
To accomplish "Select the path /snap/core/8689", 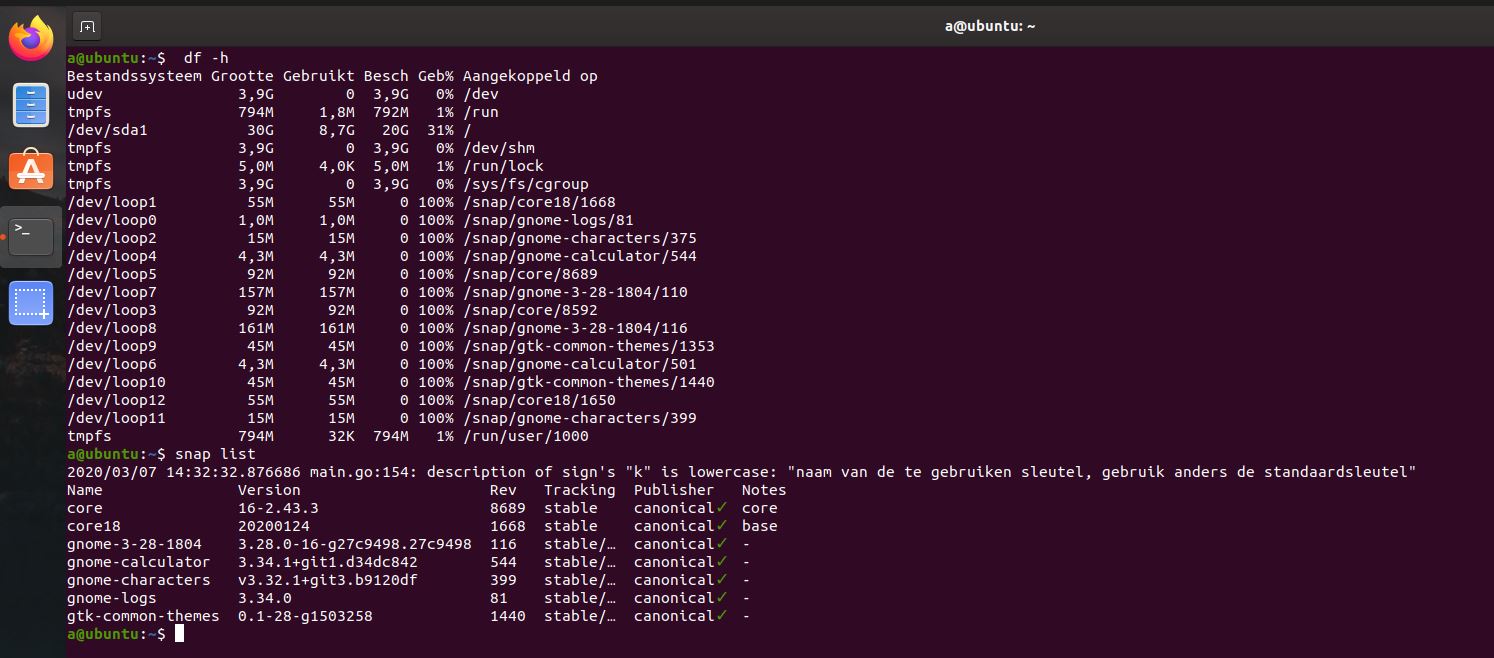I will (530, 274).
